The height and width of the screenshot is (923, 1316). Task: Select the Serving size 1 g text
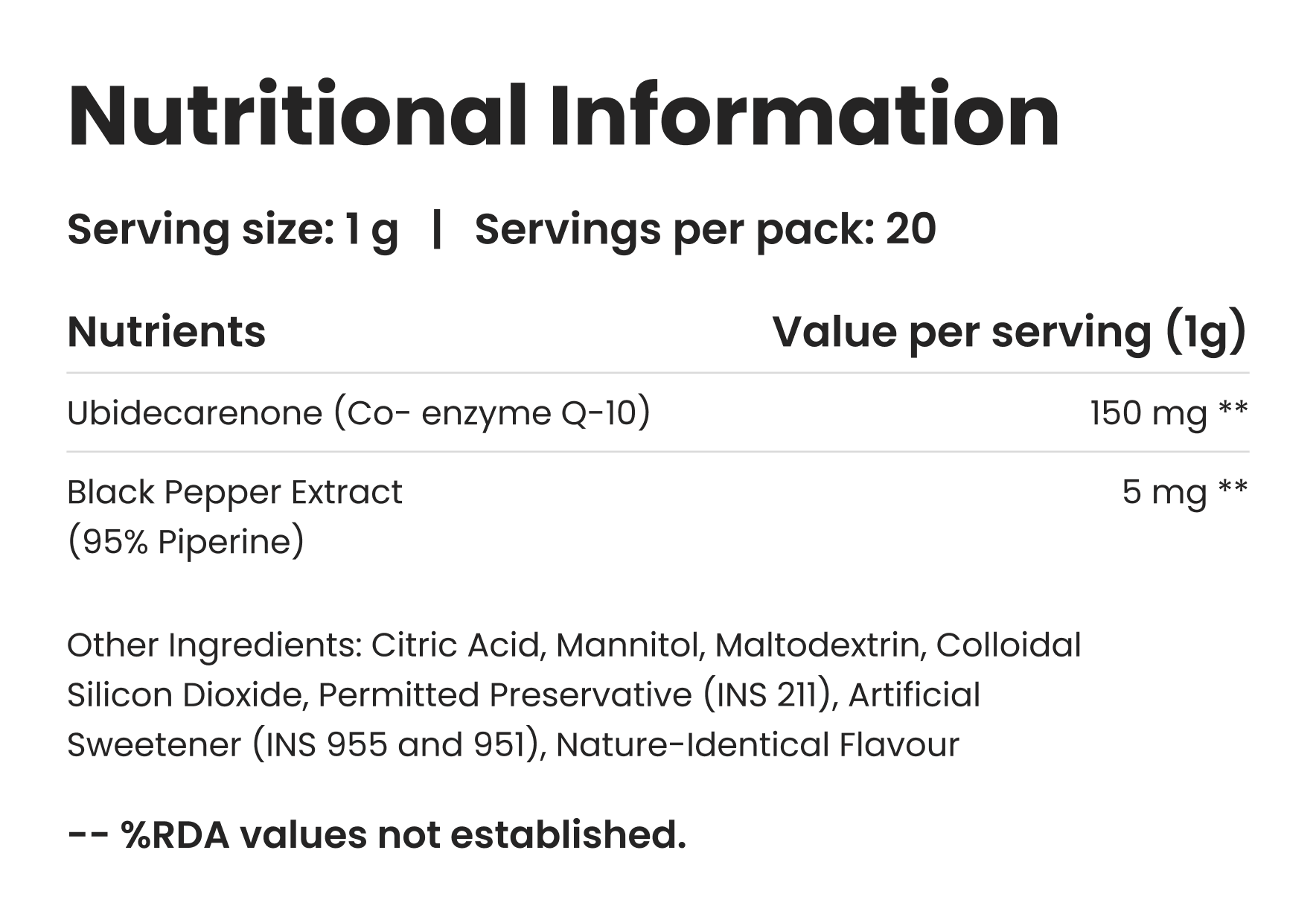232,229
